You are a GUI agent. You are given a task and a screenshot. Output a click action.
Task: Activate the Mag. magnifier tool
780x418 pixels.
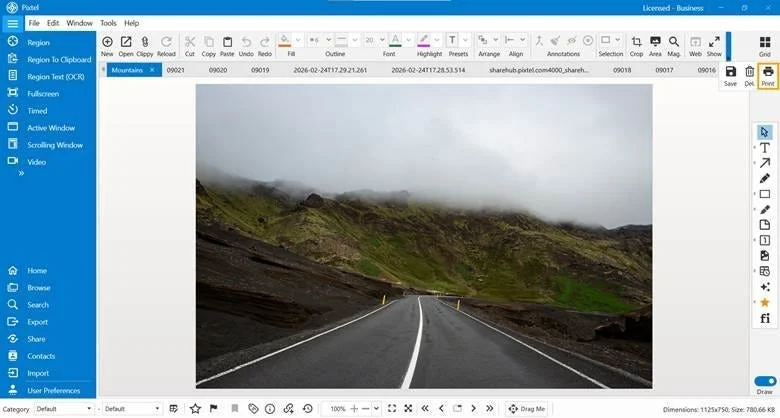point(674,42)
